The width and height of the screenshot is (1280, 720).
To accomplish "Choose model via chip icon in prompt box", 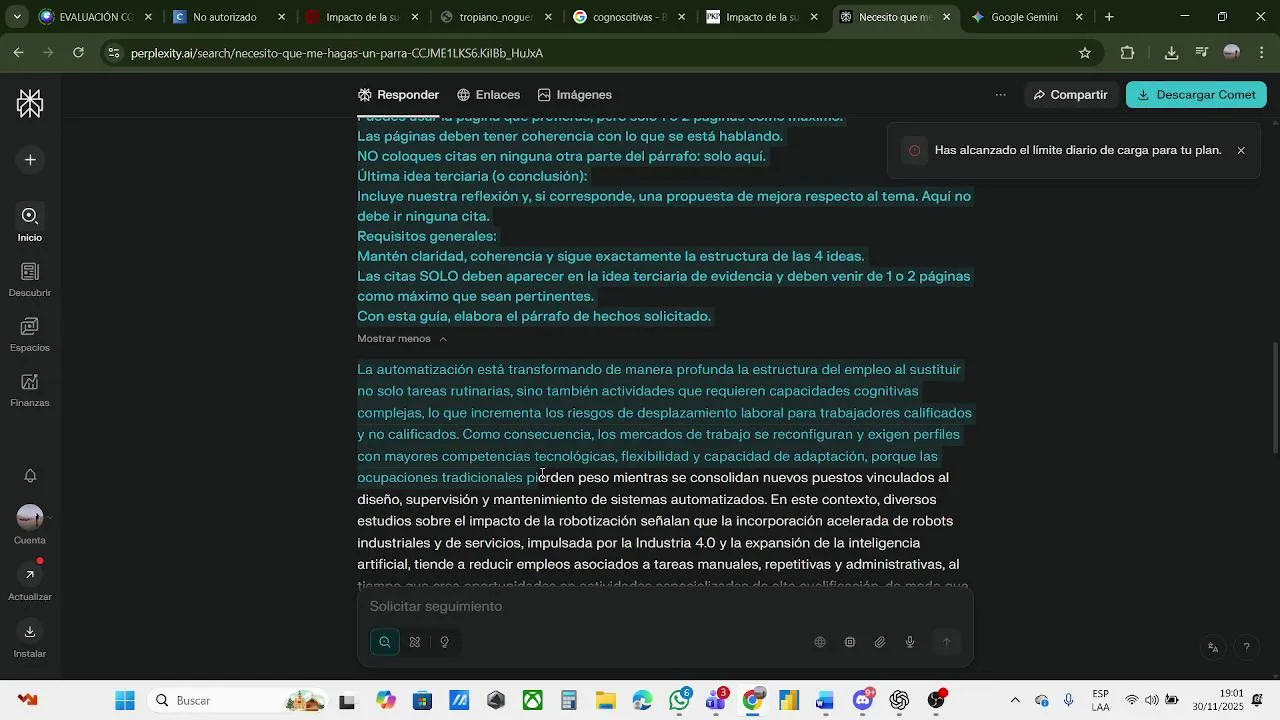I will pyautogui.click(x=850, y=642).
